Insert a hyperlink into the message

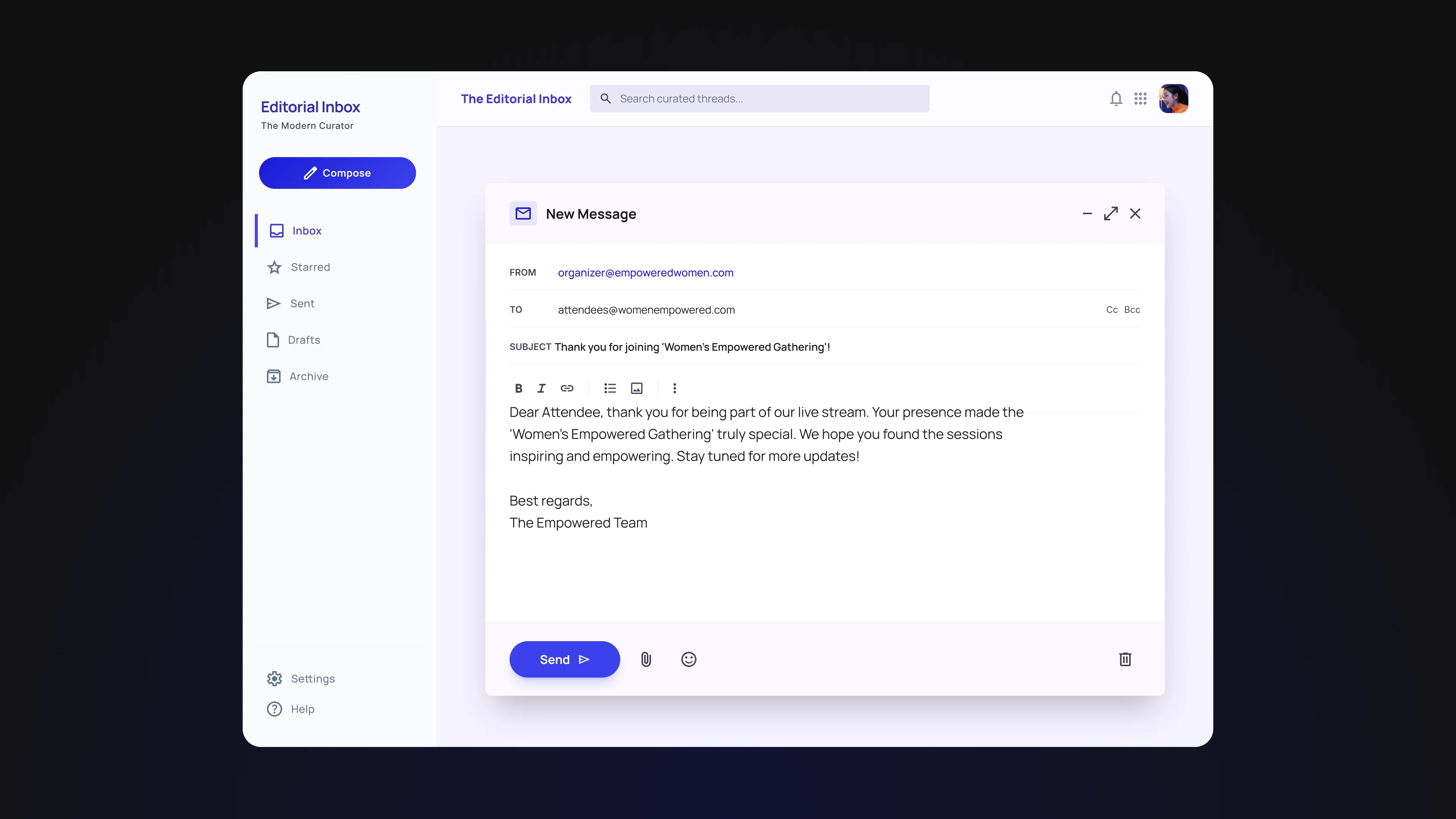click(567, 388)
